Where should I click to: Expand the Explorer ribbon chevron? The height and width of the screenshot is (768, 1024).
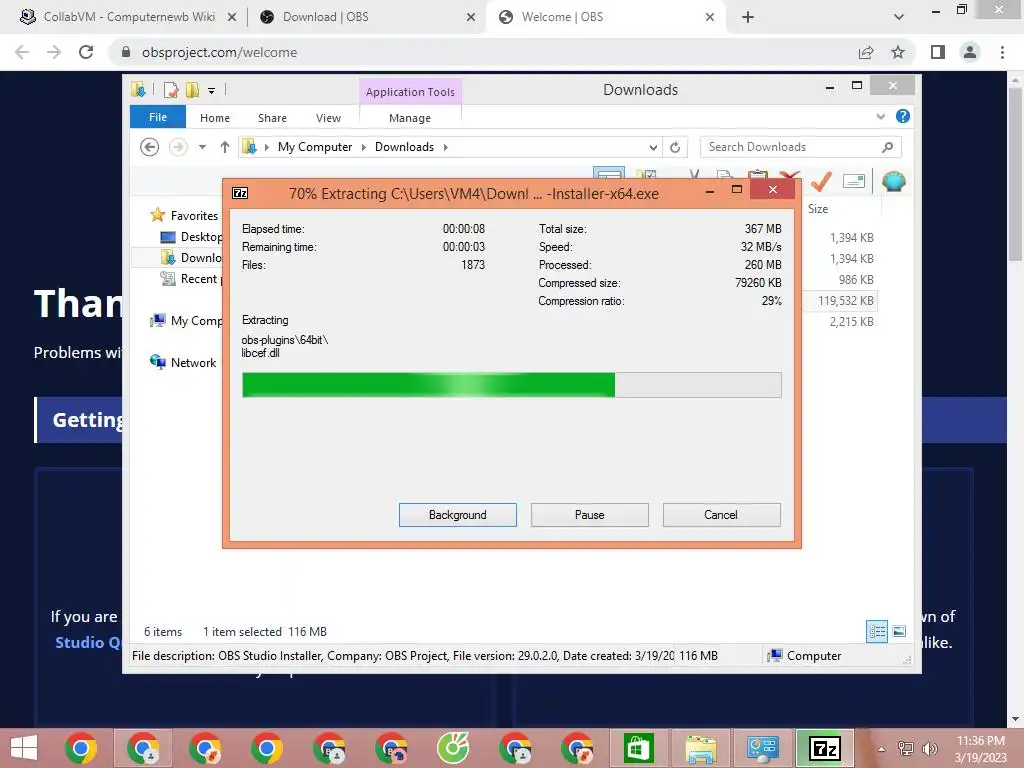[x=880, y=116]
